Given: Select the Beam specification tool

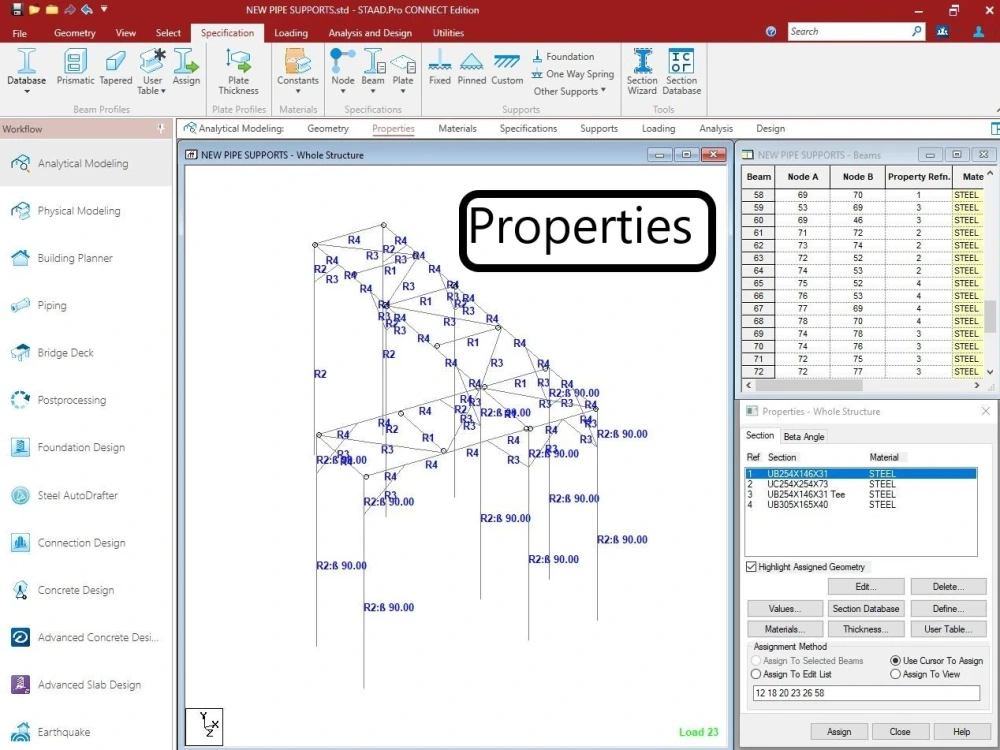Looking at the screenshot, I should (x=373, y=67).
